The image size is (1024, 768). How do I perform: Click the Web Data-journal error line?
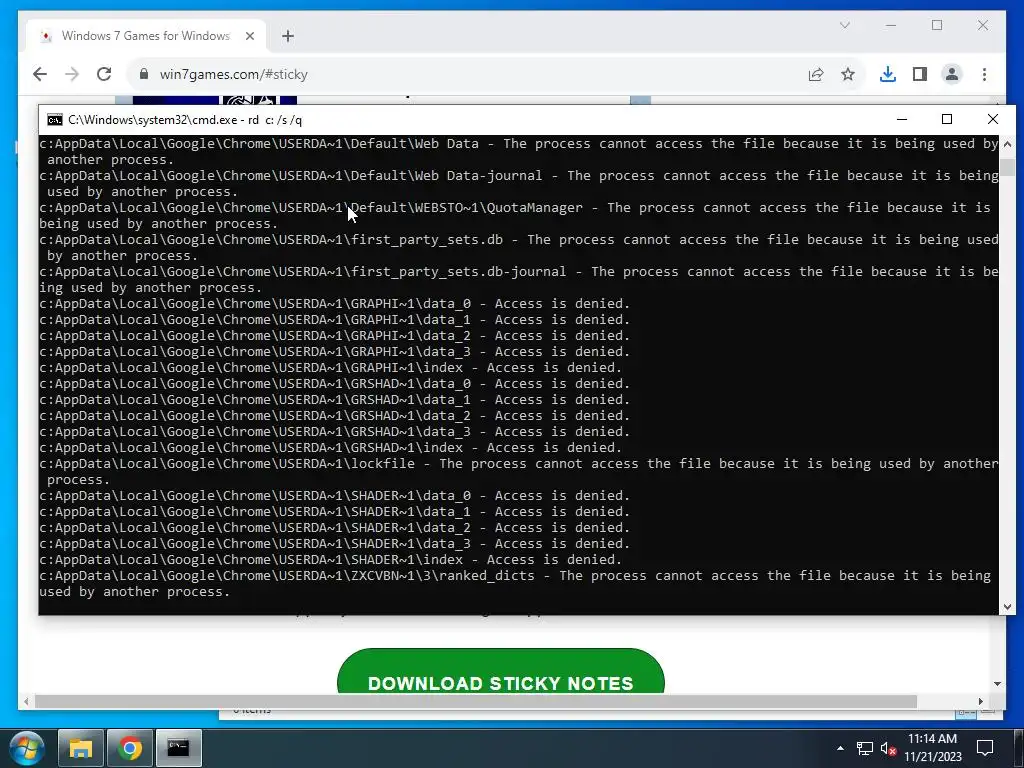coord(519,184)
